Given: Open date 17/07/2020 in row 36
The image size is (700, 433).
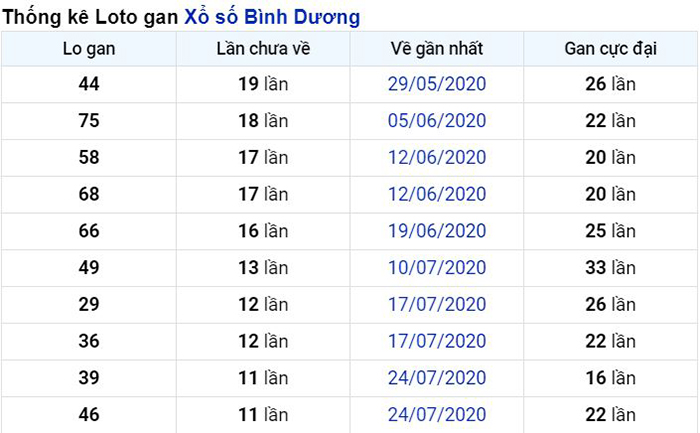Looking at the screenshot, I should [437, 341].
